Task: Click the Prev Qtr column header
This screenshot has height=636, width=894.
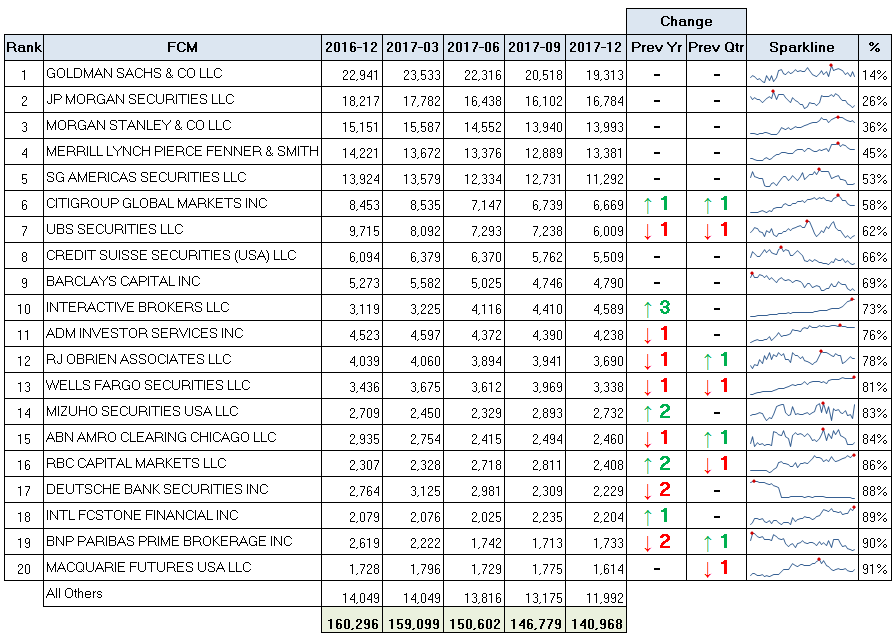Action: [717, 47]
